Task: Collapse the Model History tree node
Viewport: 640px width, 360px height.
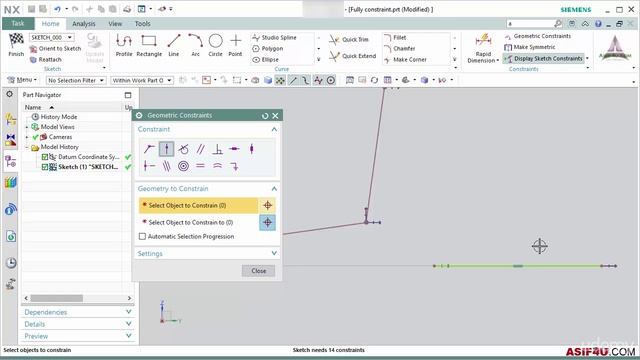Action: 27,147
